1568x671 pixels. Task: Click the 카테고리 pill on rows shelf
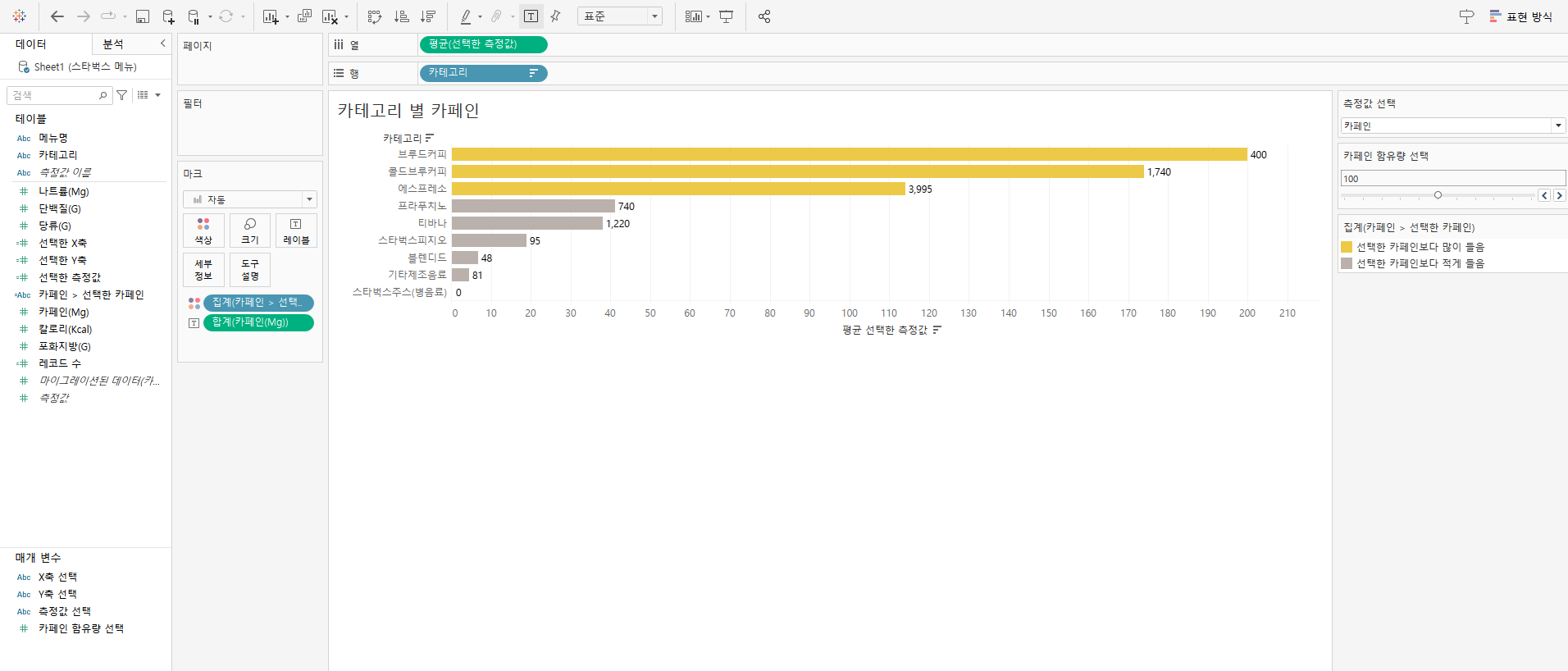[x=483, y=73]
